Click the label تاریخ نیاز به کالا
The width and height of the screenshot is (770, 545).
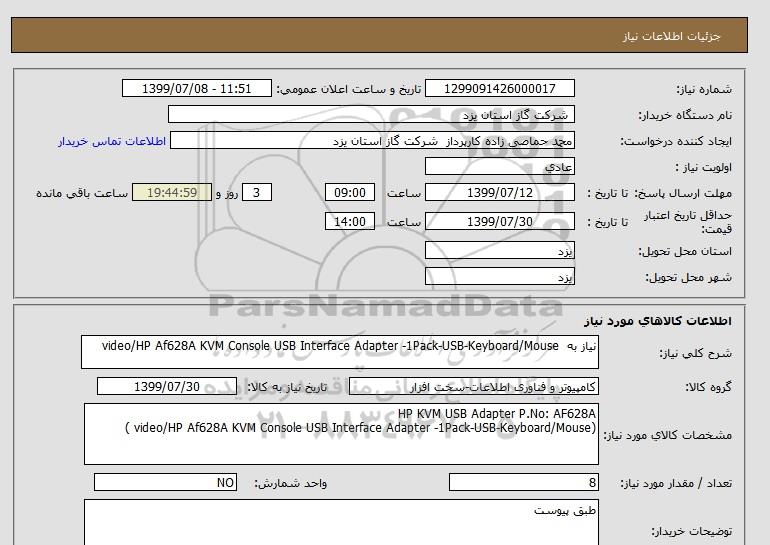coord(287,387)
